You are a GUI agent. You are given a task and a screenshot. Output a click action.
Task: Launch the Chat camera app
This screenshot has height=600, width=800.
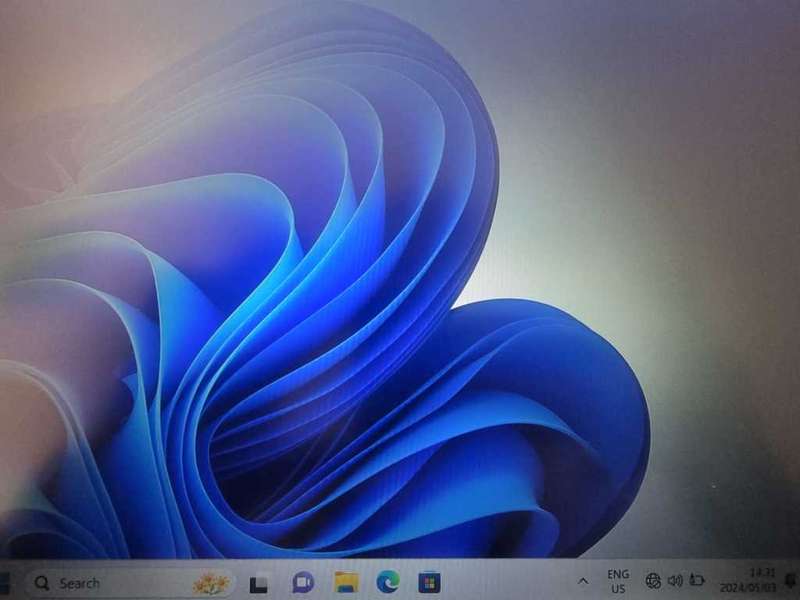point(303,583)
